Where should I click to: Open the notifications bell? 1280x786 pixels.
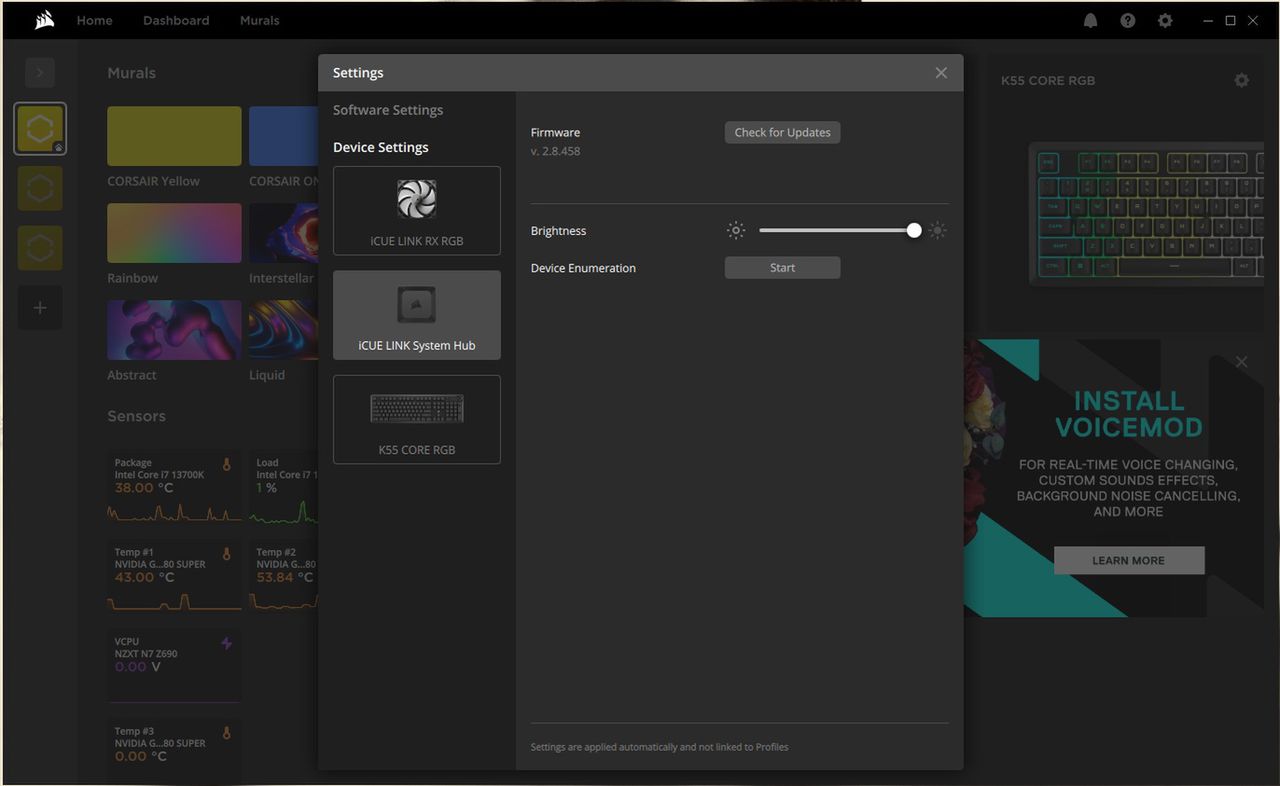click(1091, 20)
